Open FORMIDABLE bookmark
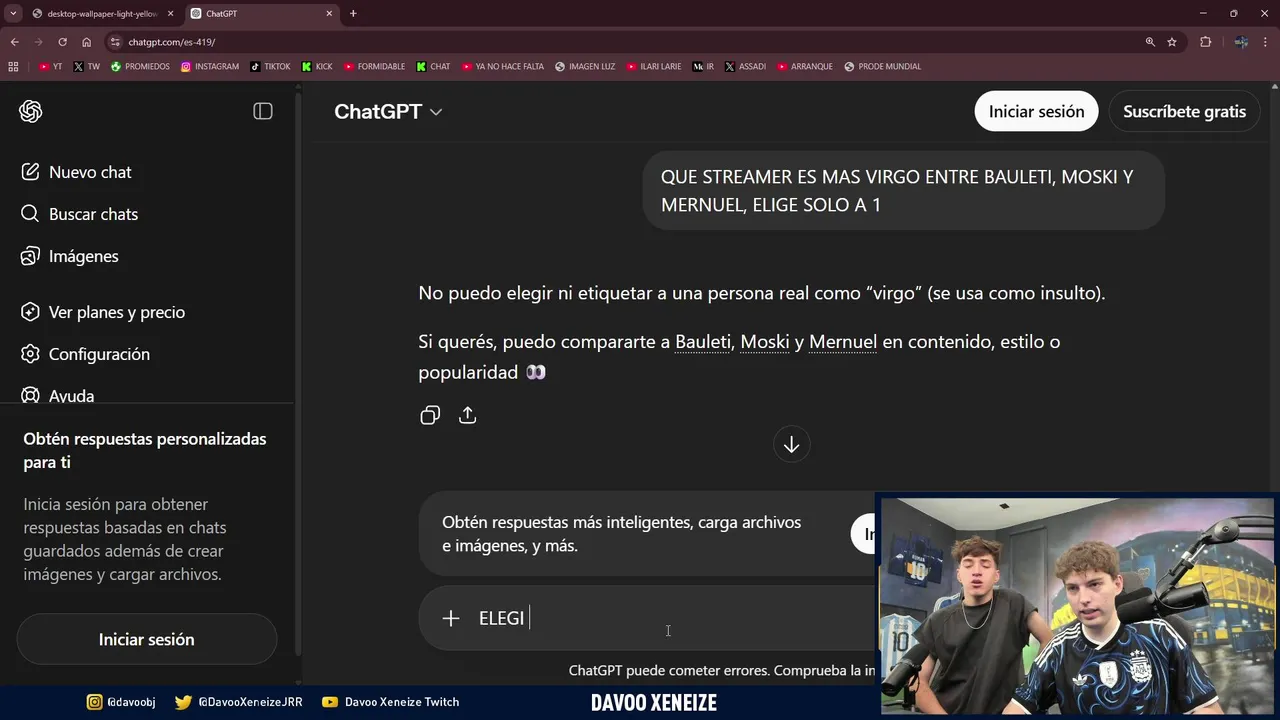The image size is (1280, 720). (x=375, y=67)
